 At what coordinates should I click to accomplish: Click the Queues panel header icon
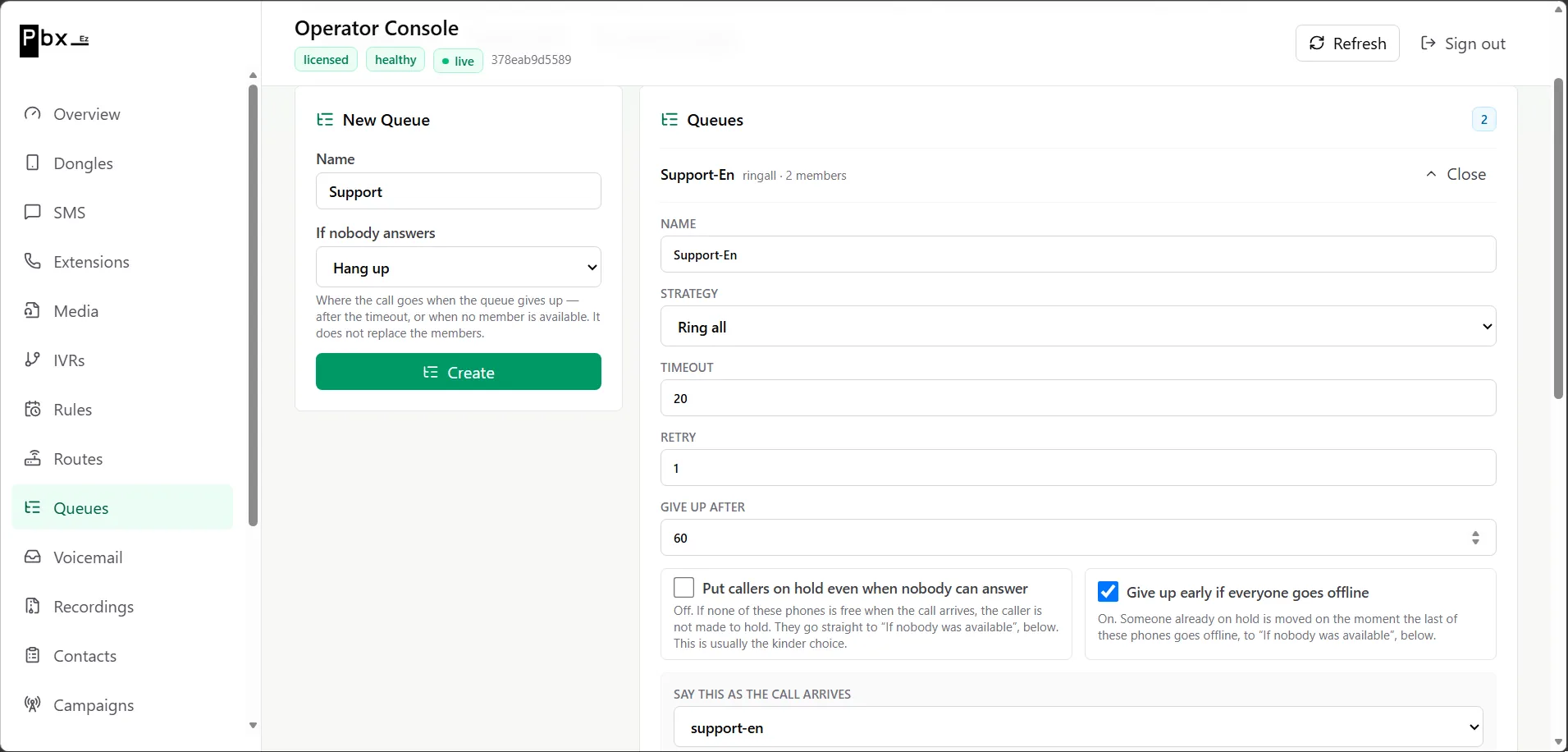coord(670,120)
